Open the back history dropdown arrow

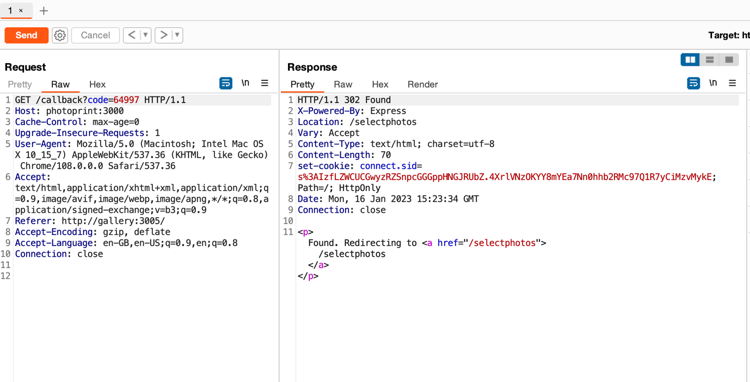(x=146, y=35)
